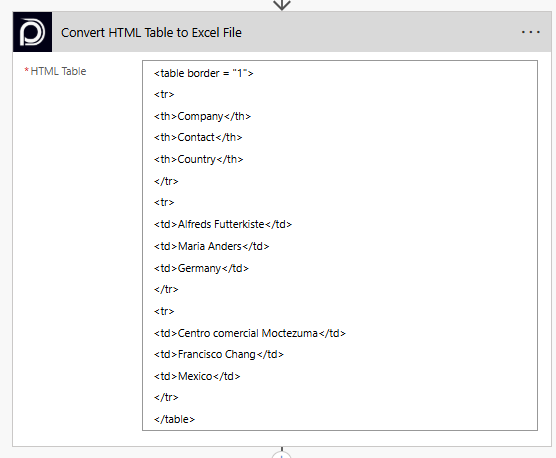Place cursor on the Contact header line
This screenshot has width=556, height=458.
pos(198,137)
